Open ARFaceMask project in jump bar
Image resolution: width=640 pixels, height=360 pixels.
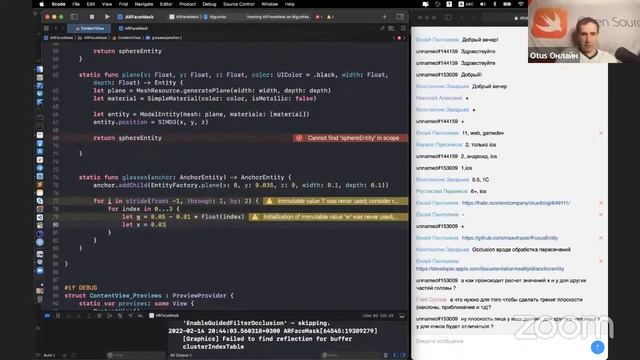[x=58, y=38]
